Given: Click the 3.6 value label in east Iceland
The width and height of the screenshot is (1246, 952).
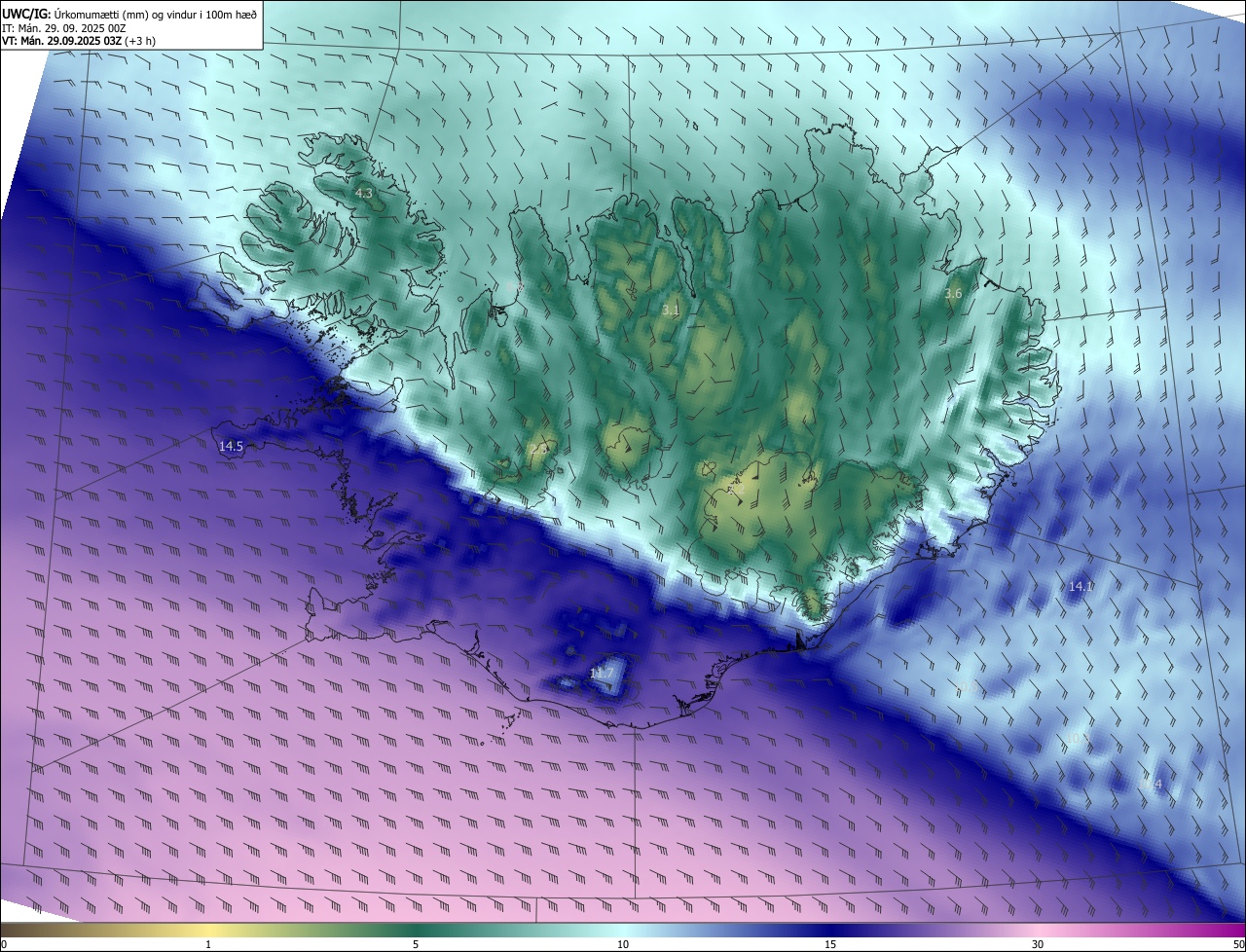Looking at the screenshot, I should 953,293.
